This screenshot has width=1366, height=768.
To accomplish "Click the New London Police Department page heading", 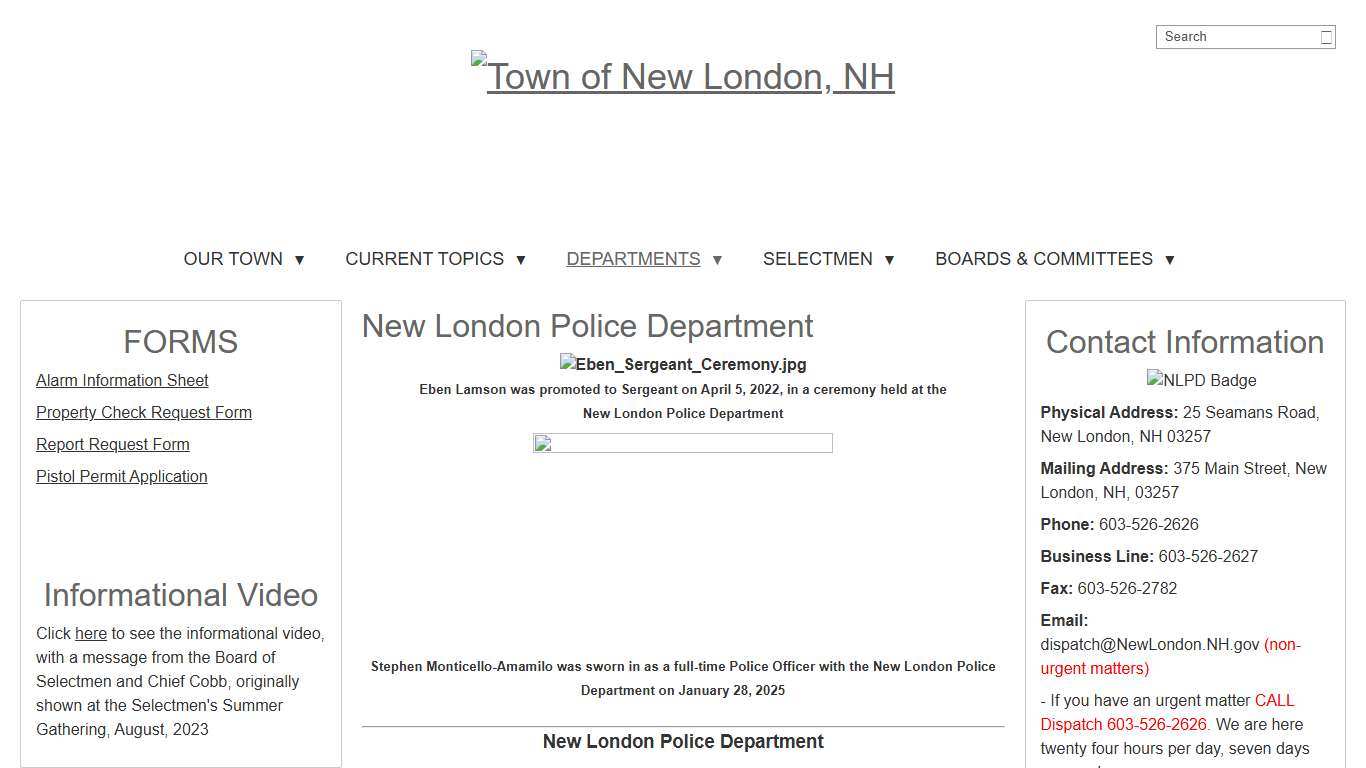I will (588, 326).
